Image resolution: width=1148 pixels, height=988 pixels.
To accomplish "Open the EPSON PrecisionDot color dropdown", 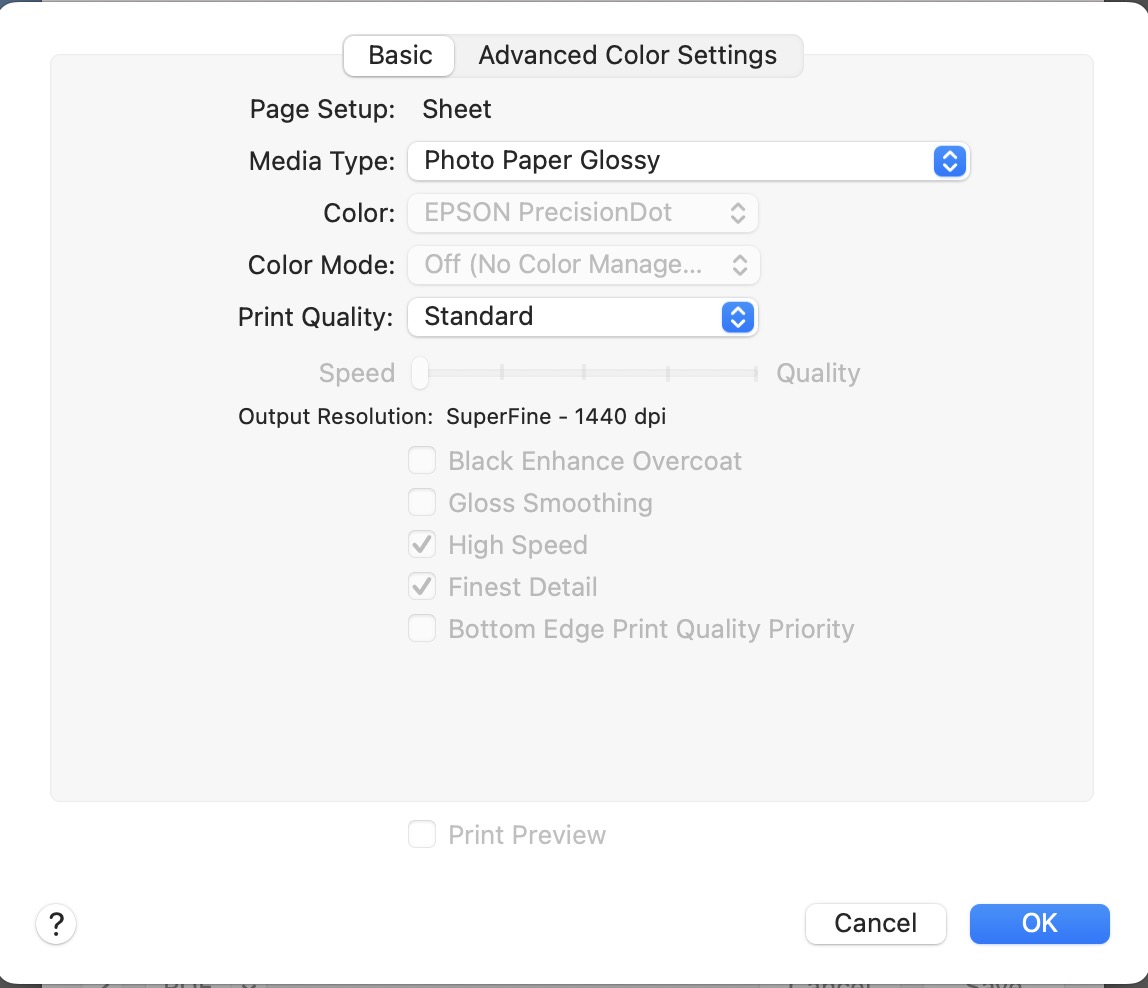I will coord(583,213).
